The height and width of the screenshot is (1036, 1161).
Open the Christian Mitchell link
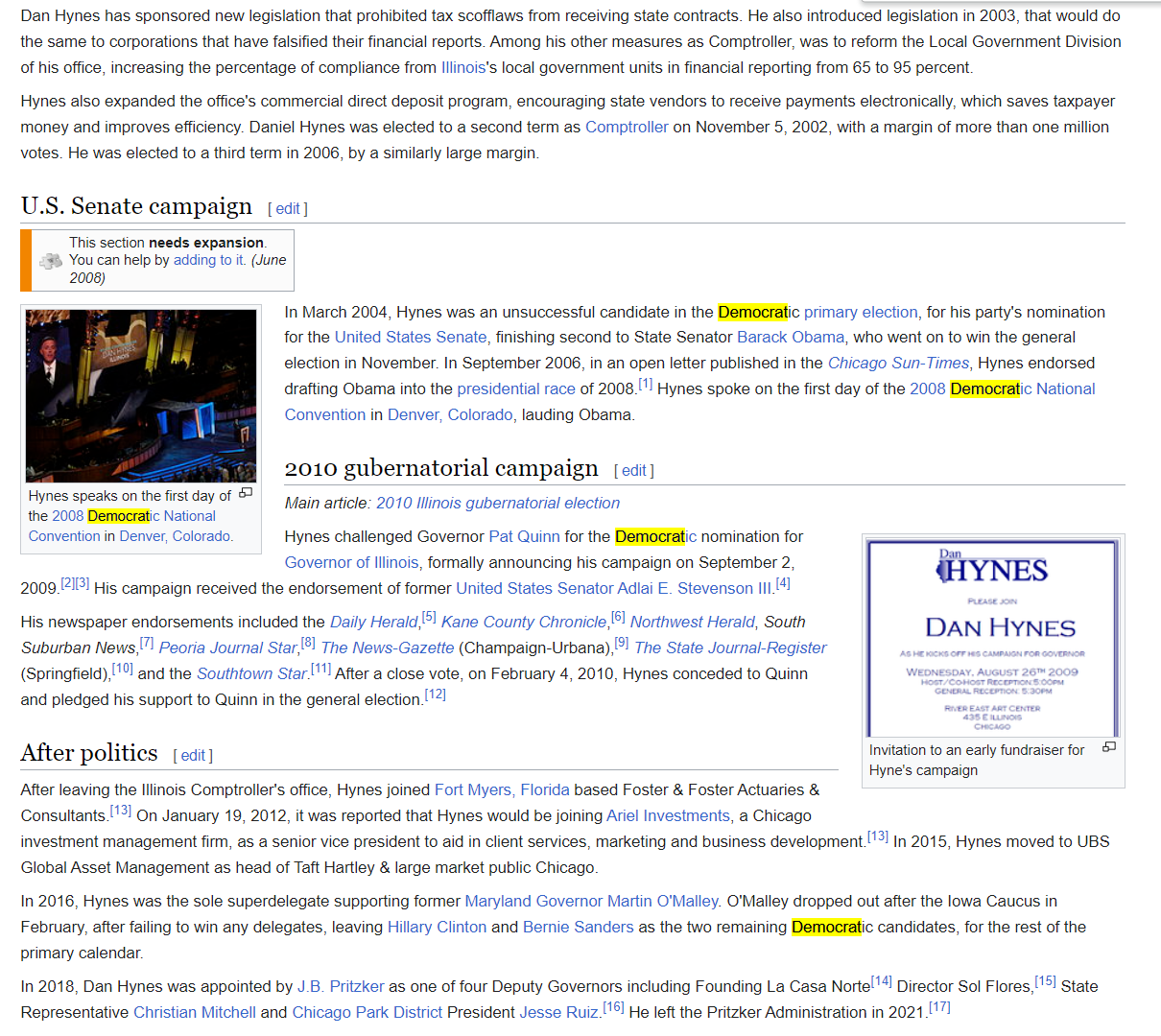195,1012
